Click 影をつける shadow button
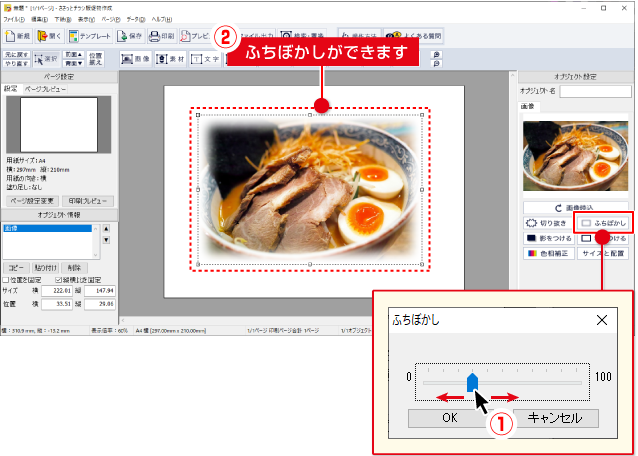This screenshot has height=456, width=638. pyautogui.click(x=548, y=238)
